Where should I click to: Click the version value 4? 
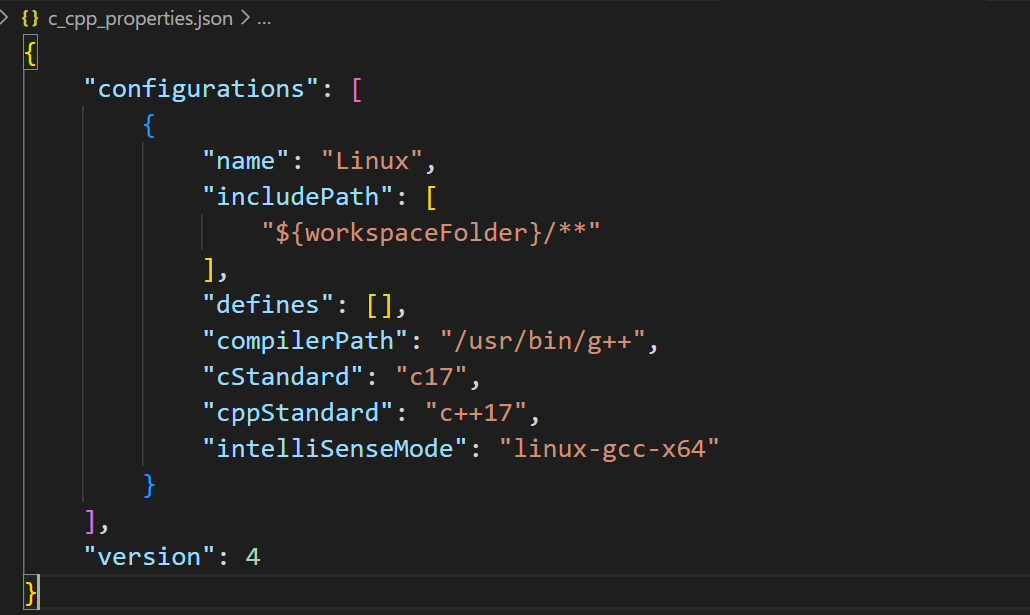[253, 557]
